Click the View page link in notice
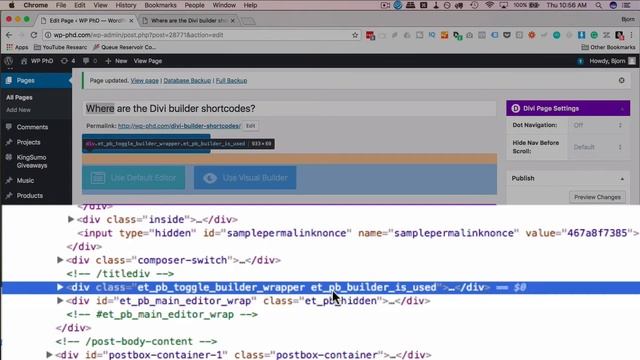 [144, 81]
